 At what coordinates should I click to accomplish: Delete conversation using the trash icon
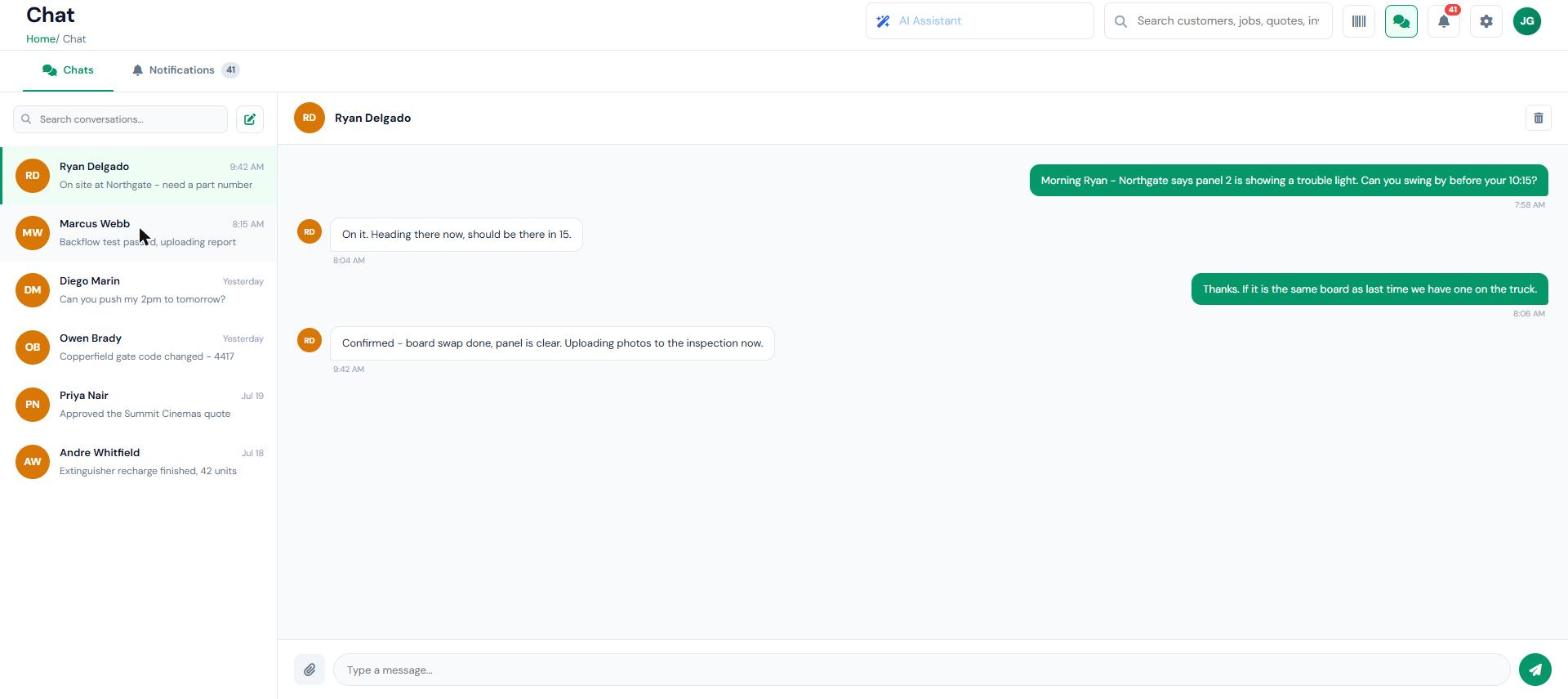1538,118
